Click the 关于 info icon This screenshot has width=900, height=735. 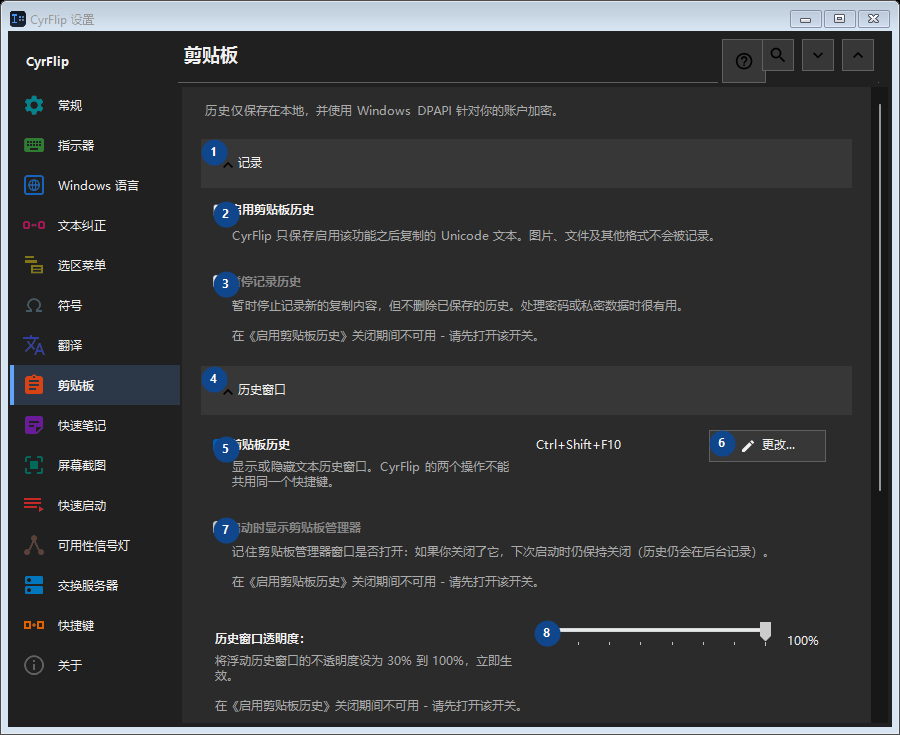pyautogui.click(x=34, y=665)
